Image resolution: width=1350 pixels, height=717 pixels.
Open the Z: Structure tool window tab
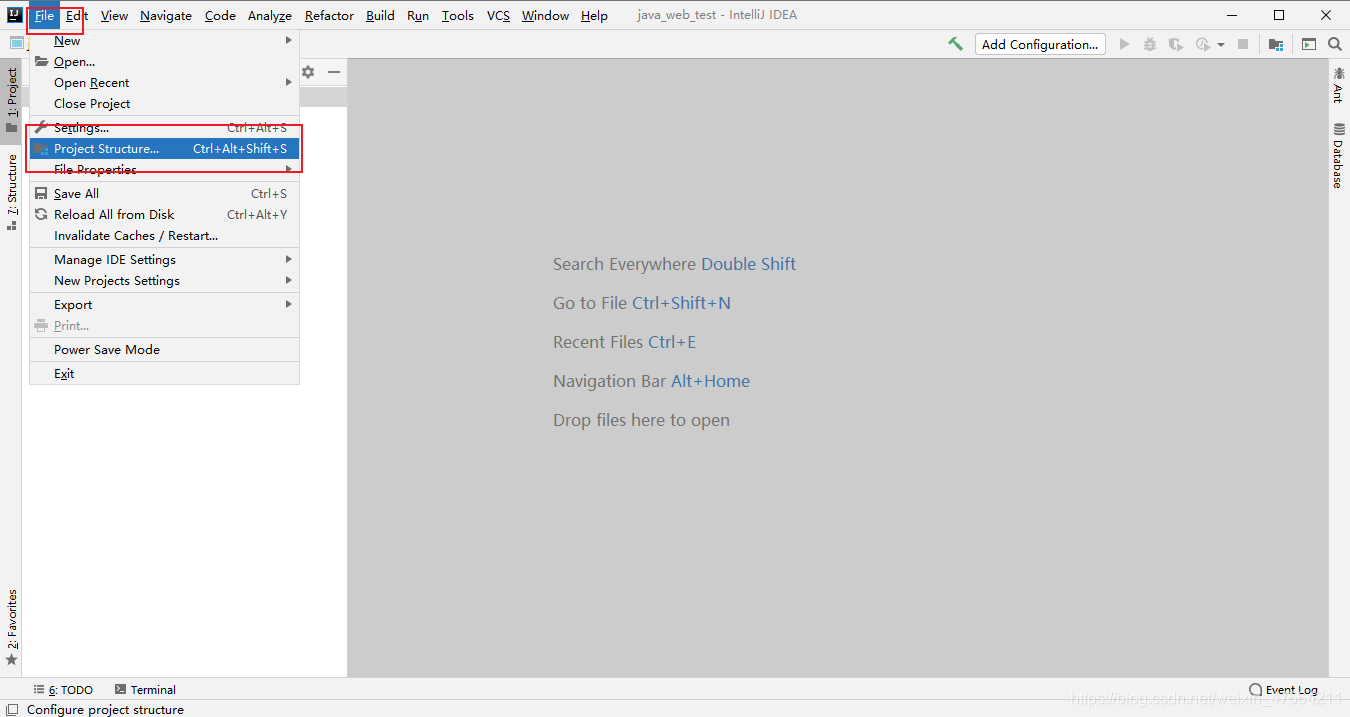pos(11,192)
